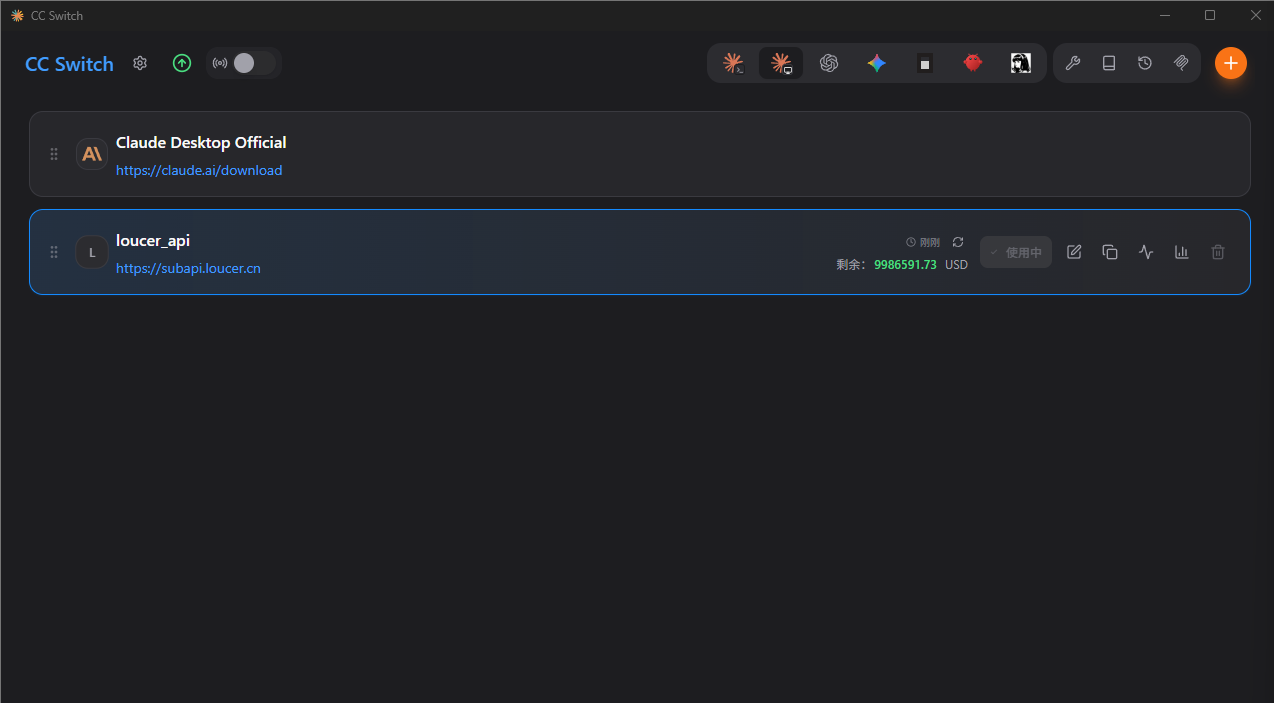
Task: Minimize the CC Switch window
Action: [1166, 15]
